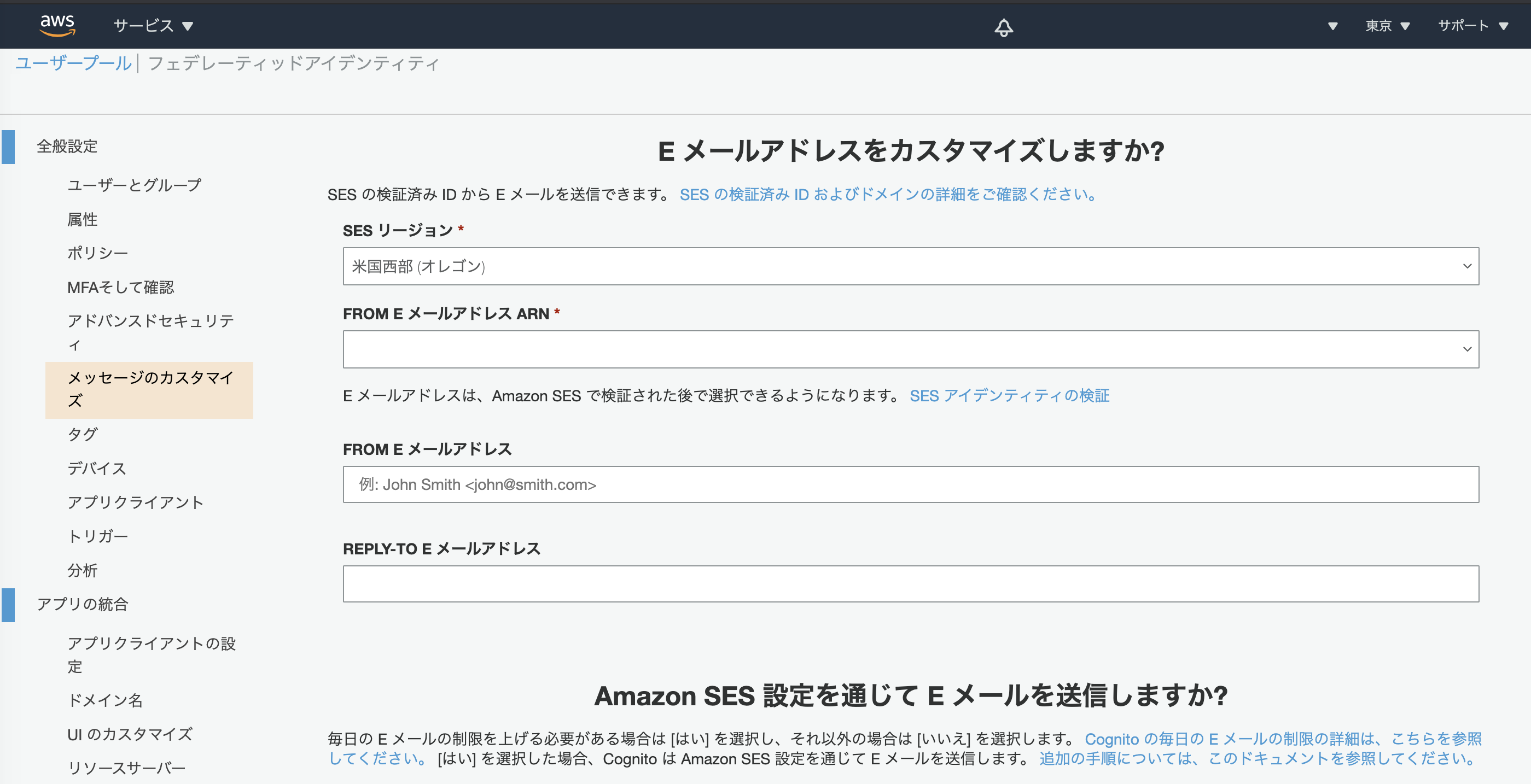Open SES アイデンティティの検証 link

coord(1009,396)
